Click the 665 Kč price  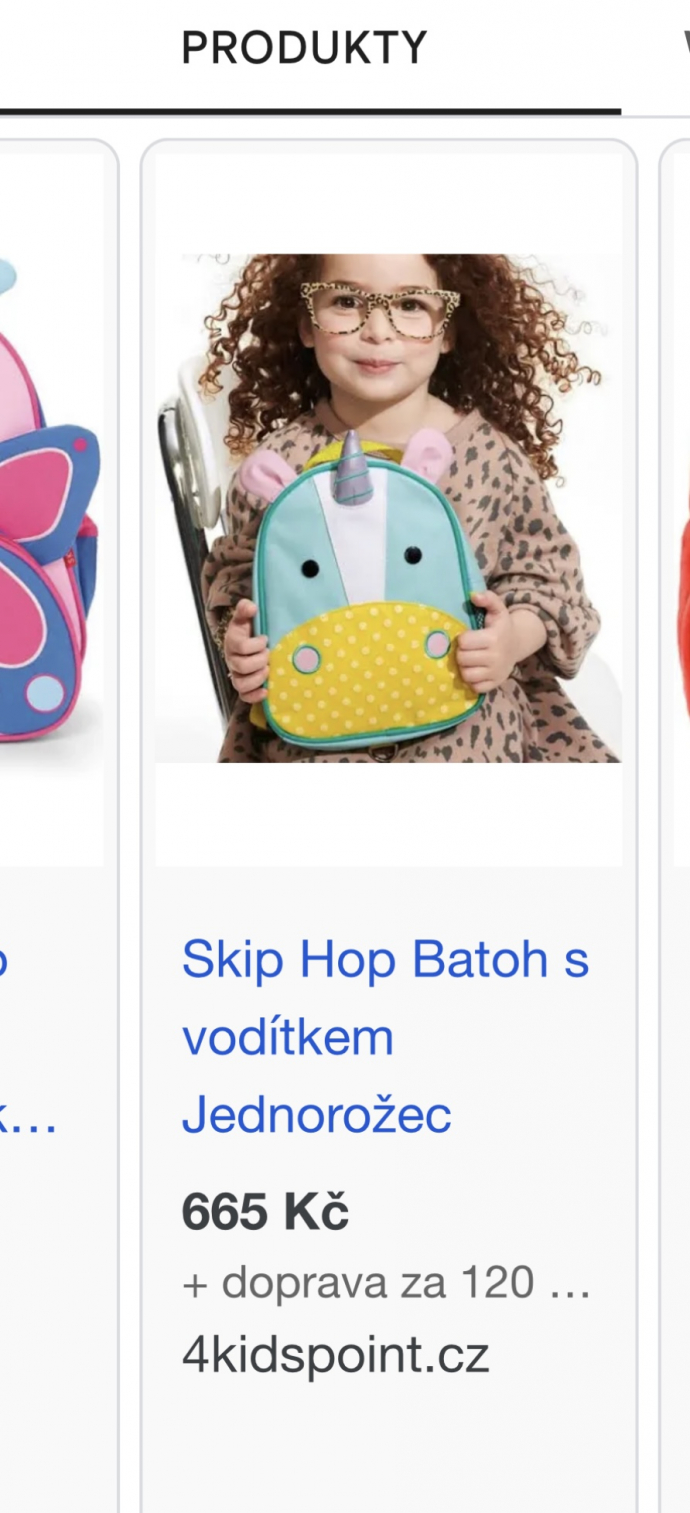pyautogui.click(x=265, y=1212)
